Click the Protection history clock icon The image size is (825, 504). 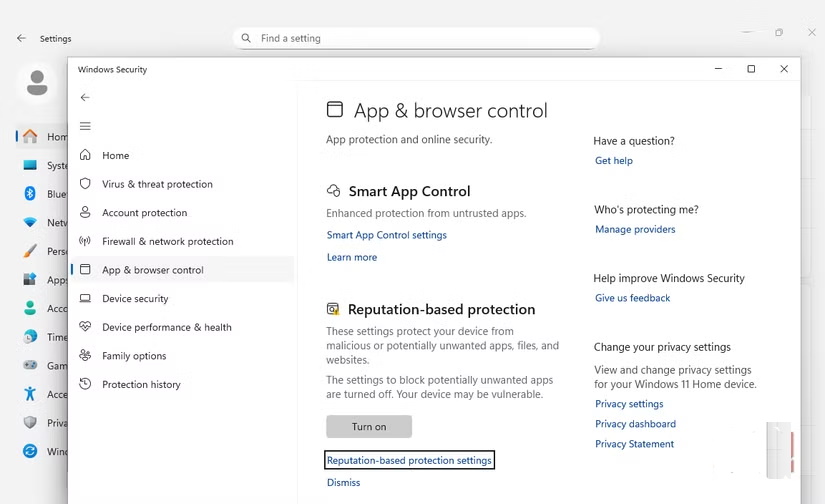pos(85,384)
